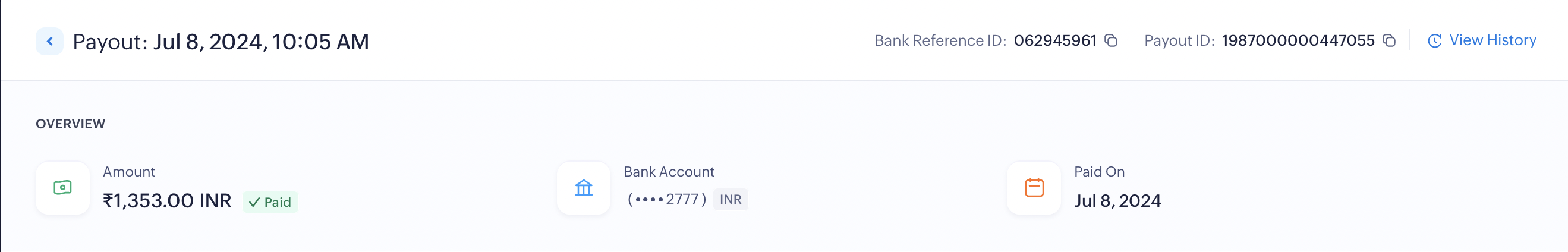The height and width of the screenshot is (252, 1568).
Task: Copy the Payout ID
Action: click(x=1389, y=41)
